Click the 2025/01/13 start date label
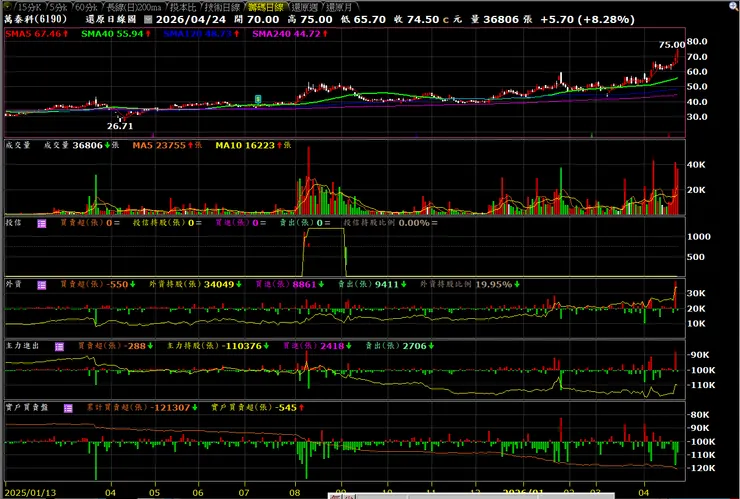The image size is (740, 499). click(30, 493)
